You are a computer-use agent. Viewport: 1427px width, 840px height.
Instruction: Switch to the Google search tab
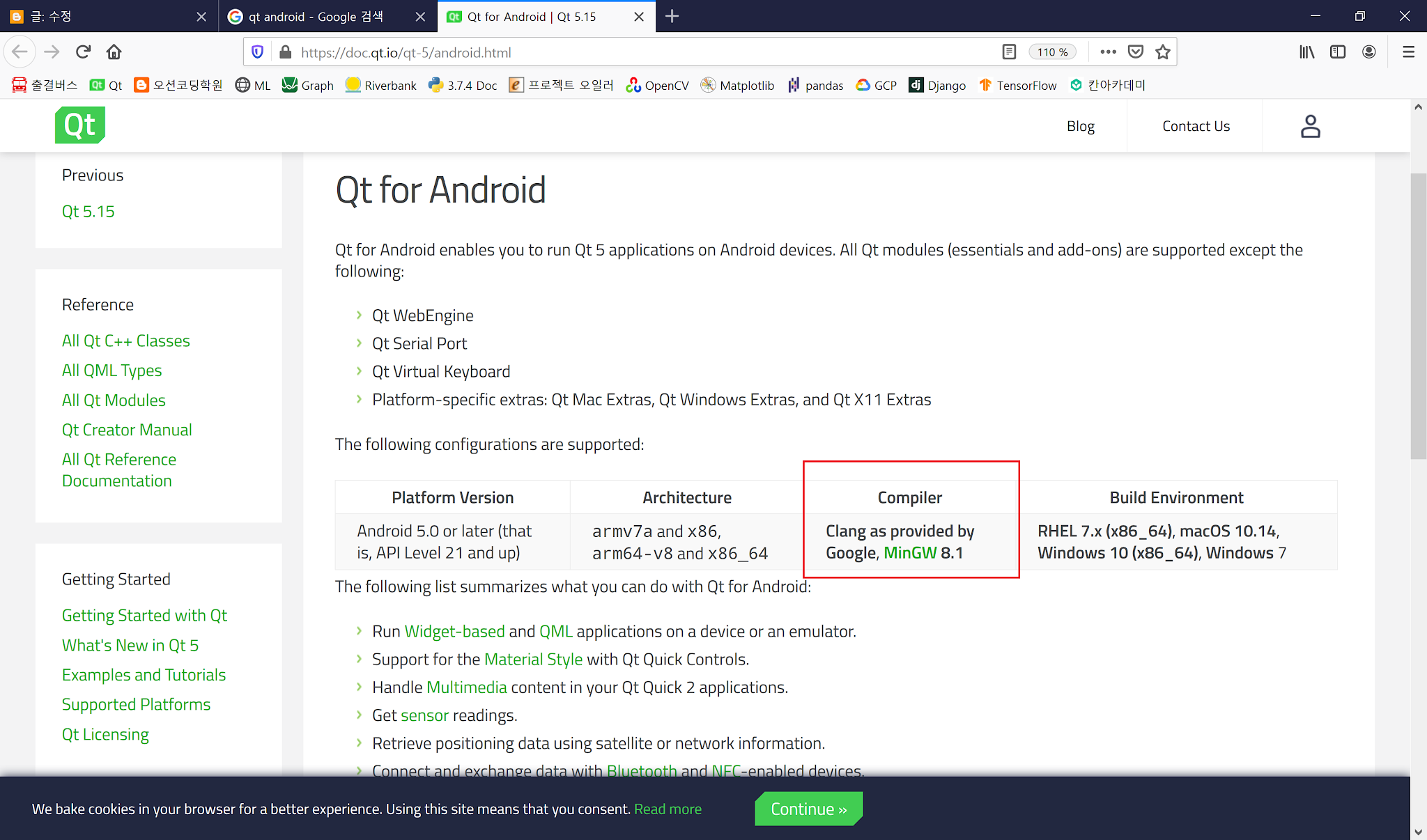(309, 17)
